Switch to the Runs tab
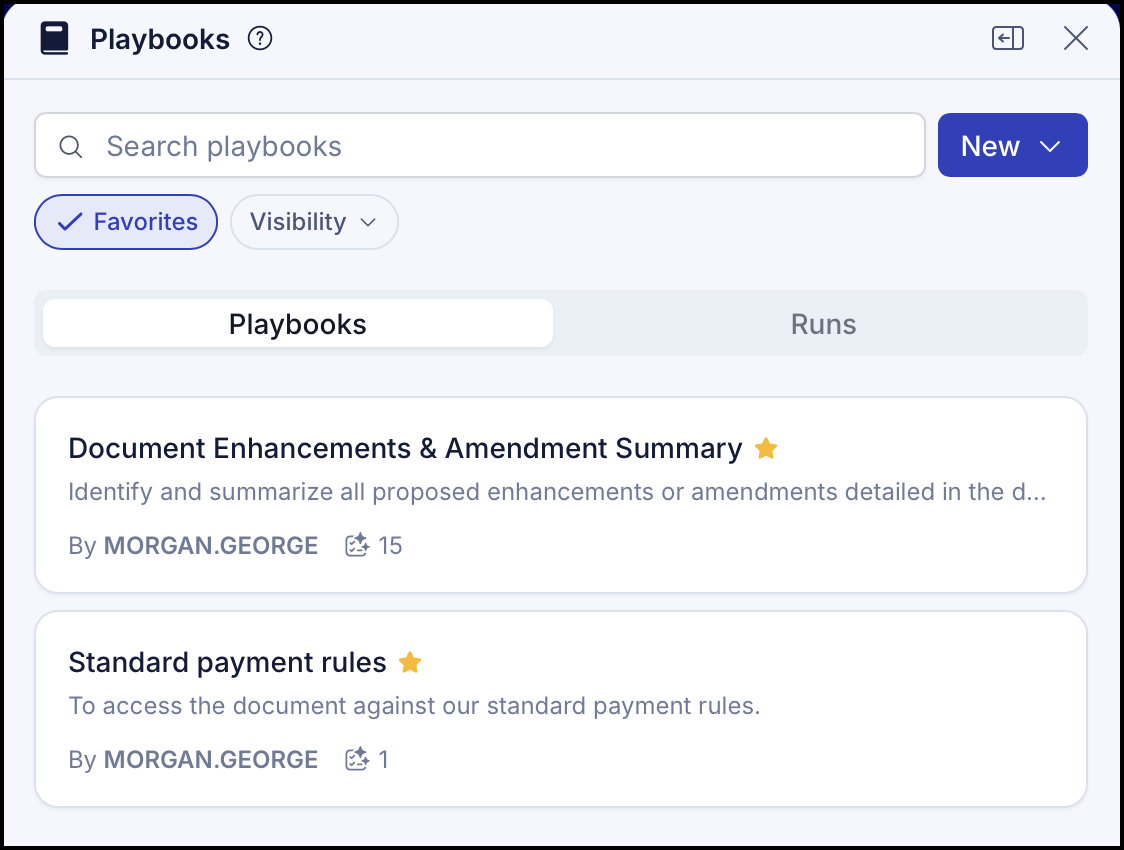Viewport: 1124px width, 850px height. pyautogui.click(x=823, y=324)
